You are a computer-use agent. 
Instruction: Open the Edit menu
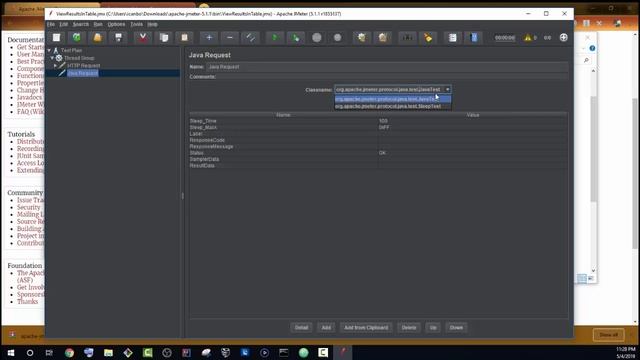pos(64,24)
